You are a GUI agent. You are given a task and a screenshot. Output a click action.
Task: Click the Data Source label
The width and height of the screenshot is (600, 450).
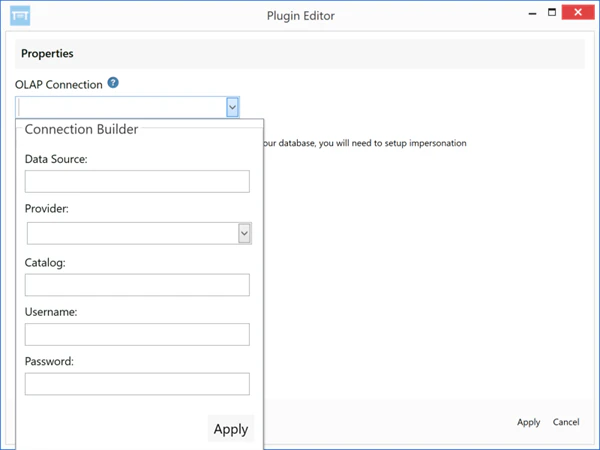(56, 159)
